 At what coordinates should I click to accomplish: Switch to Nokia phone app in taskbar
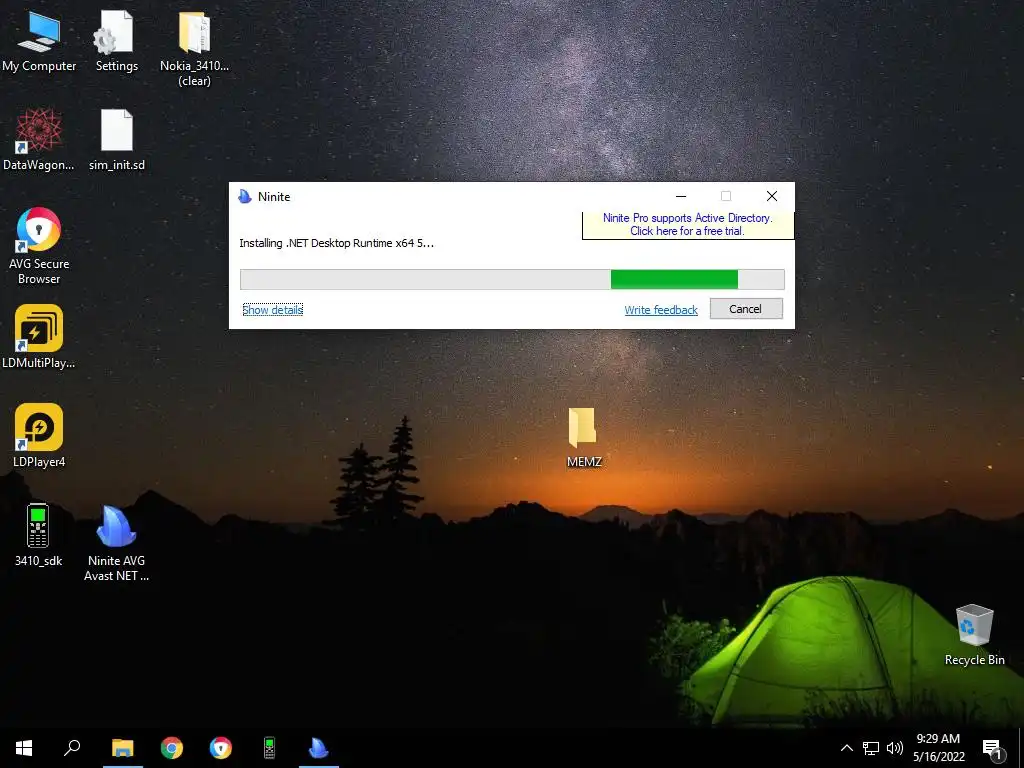[269, 748]
